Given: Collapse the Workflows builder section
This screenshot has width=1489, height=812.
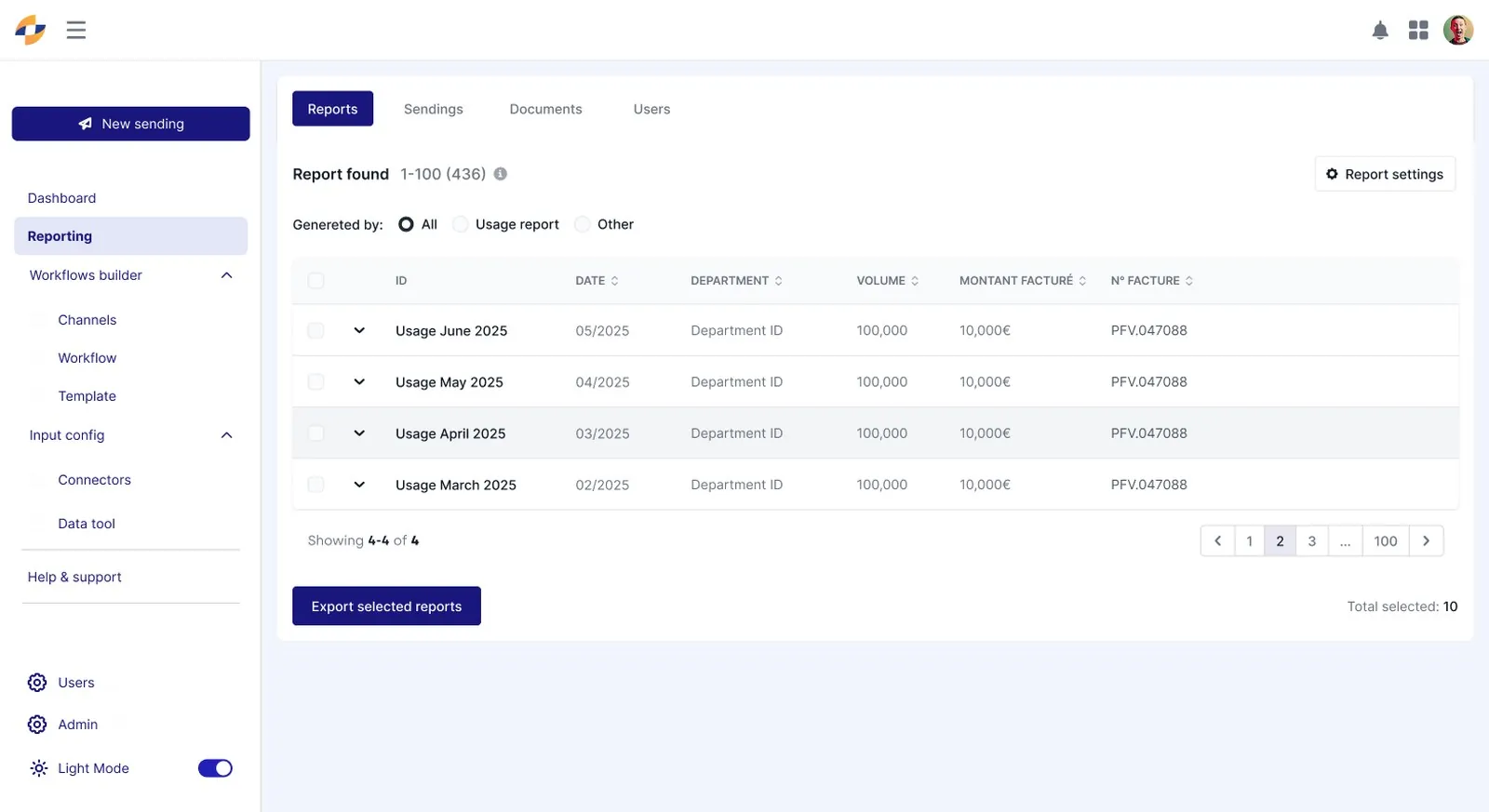Looking at the screenshot, I should pyautogui.click(x=226, y=275).
